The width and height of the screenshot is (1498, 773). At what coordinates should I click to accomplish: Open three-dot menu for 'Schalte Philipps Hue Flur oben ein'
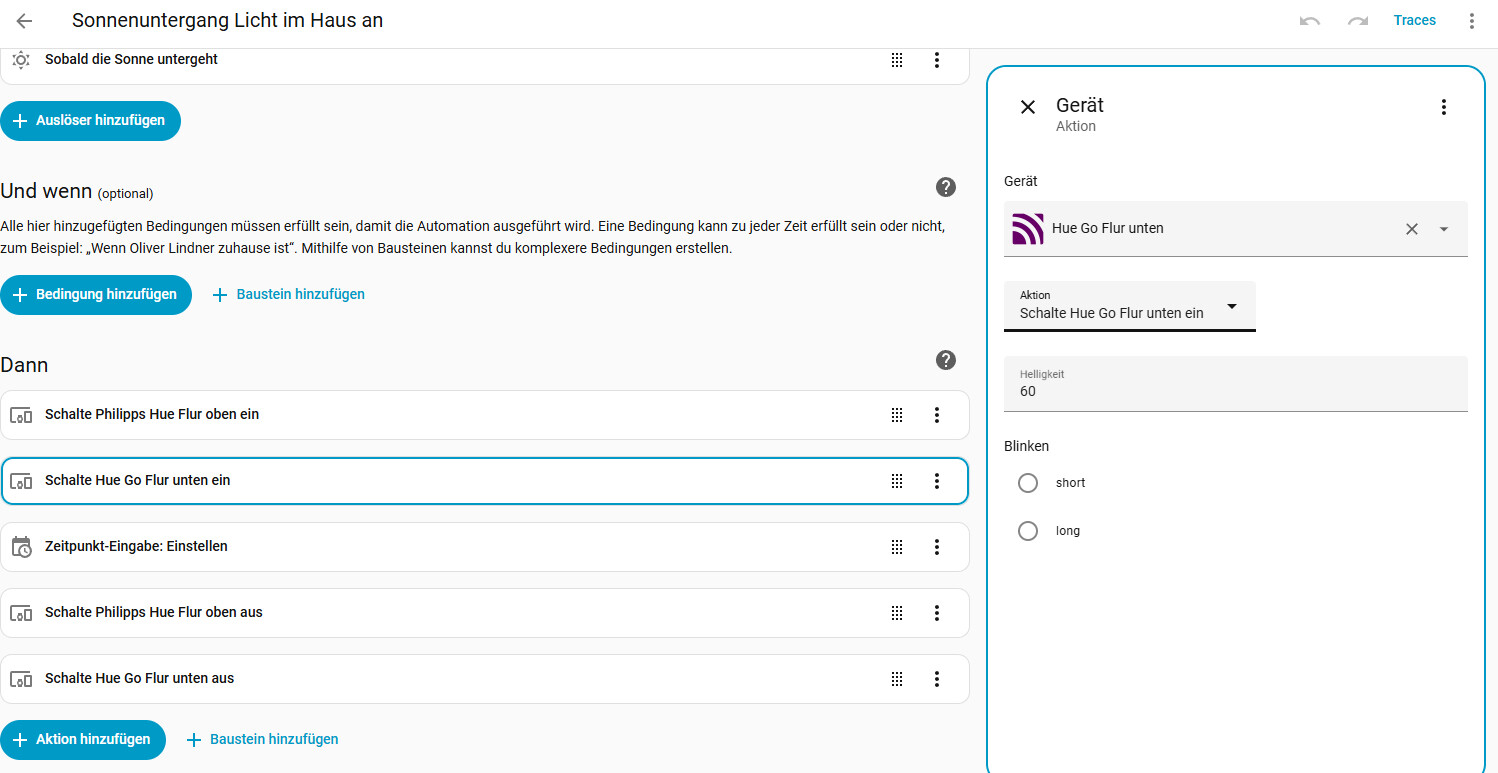(937, 415)
